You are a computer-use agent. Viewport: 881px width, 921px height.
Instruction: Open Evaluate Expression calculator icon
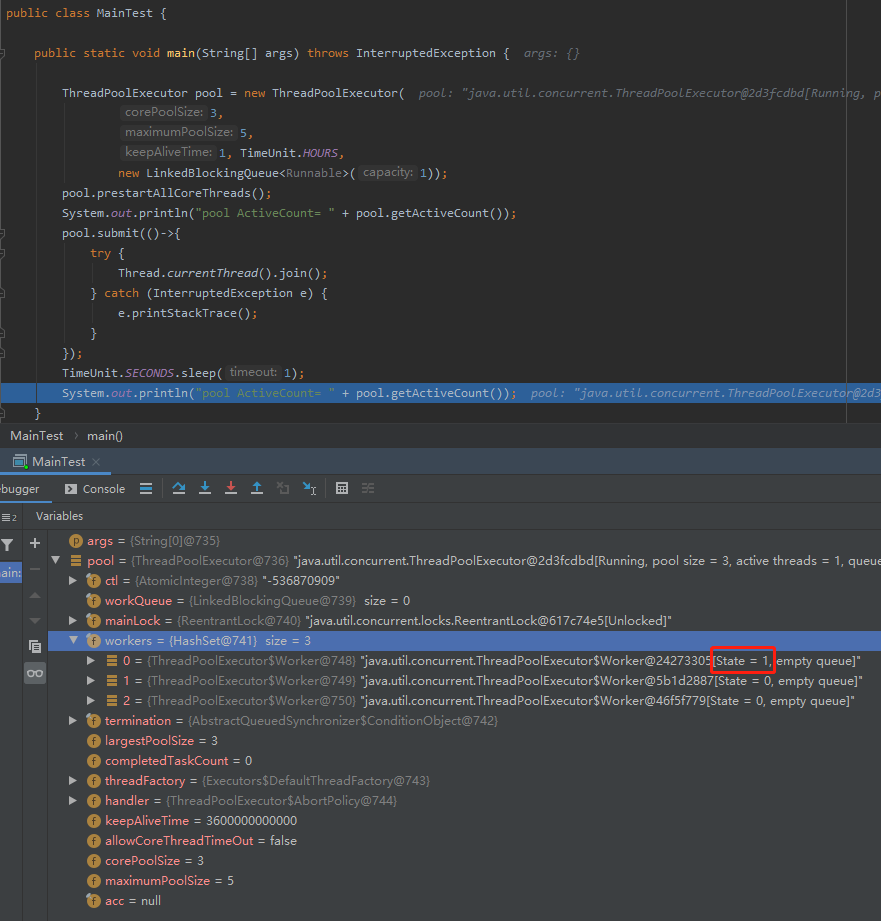coord(342,488)
